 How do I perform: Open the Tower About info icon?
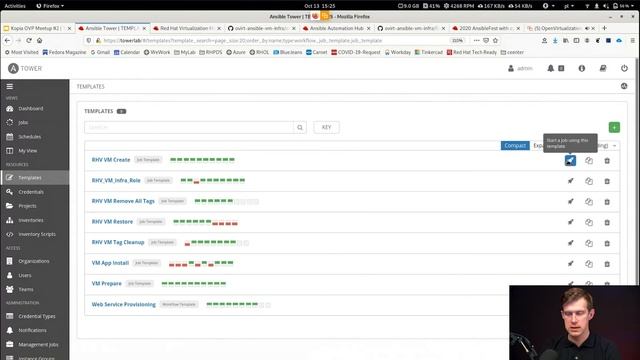pyautogui.click(x=582, y=68)
